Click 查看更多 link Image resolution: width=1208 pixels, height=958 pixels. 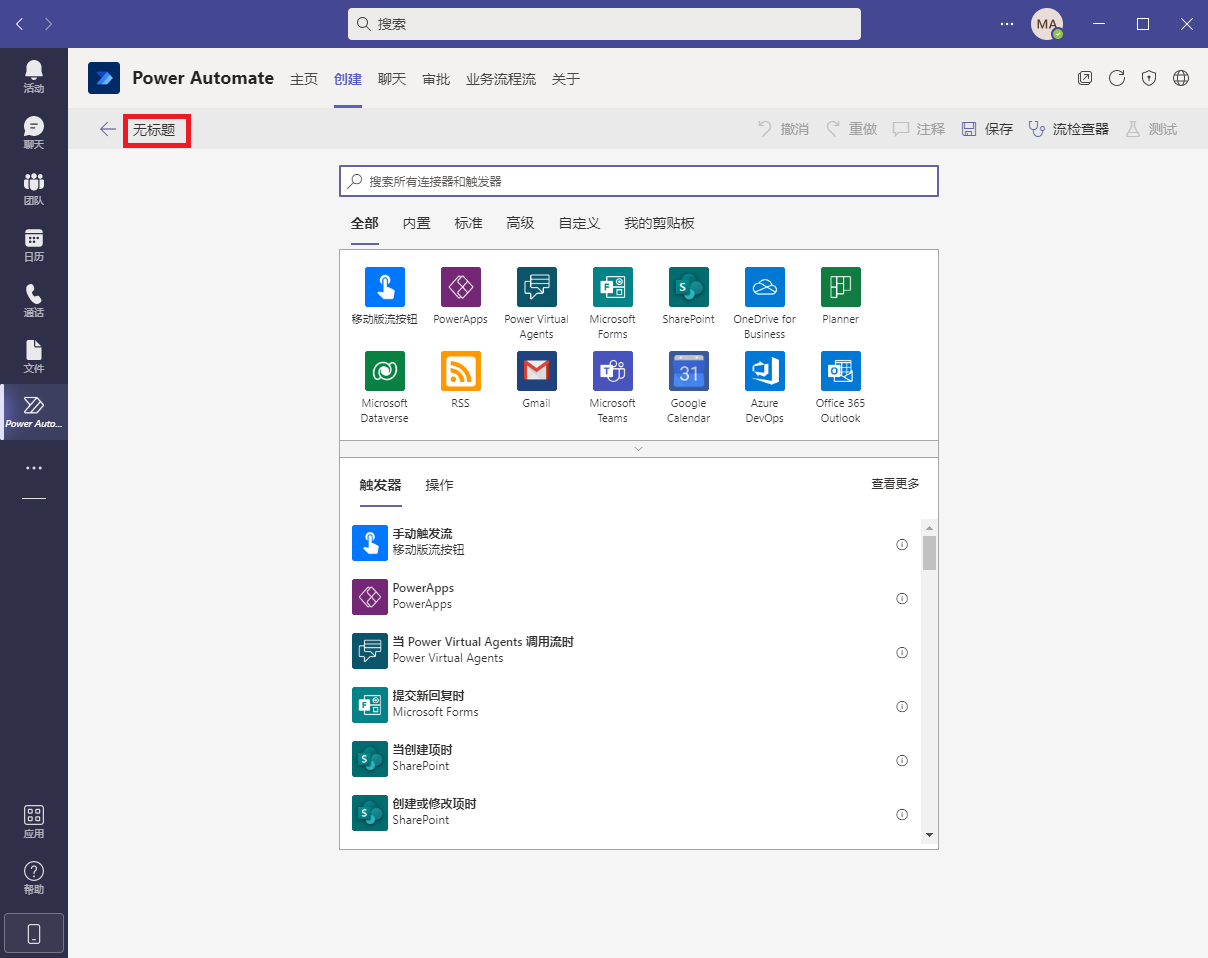coord(895,484)
